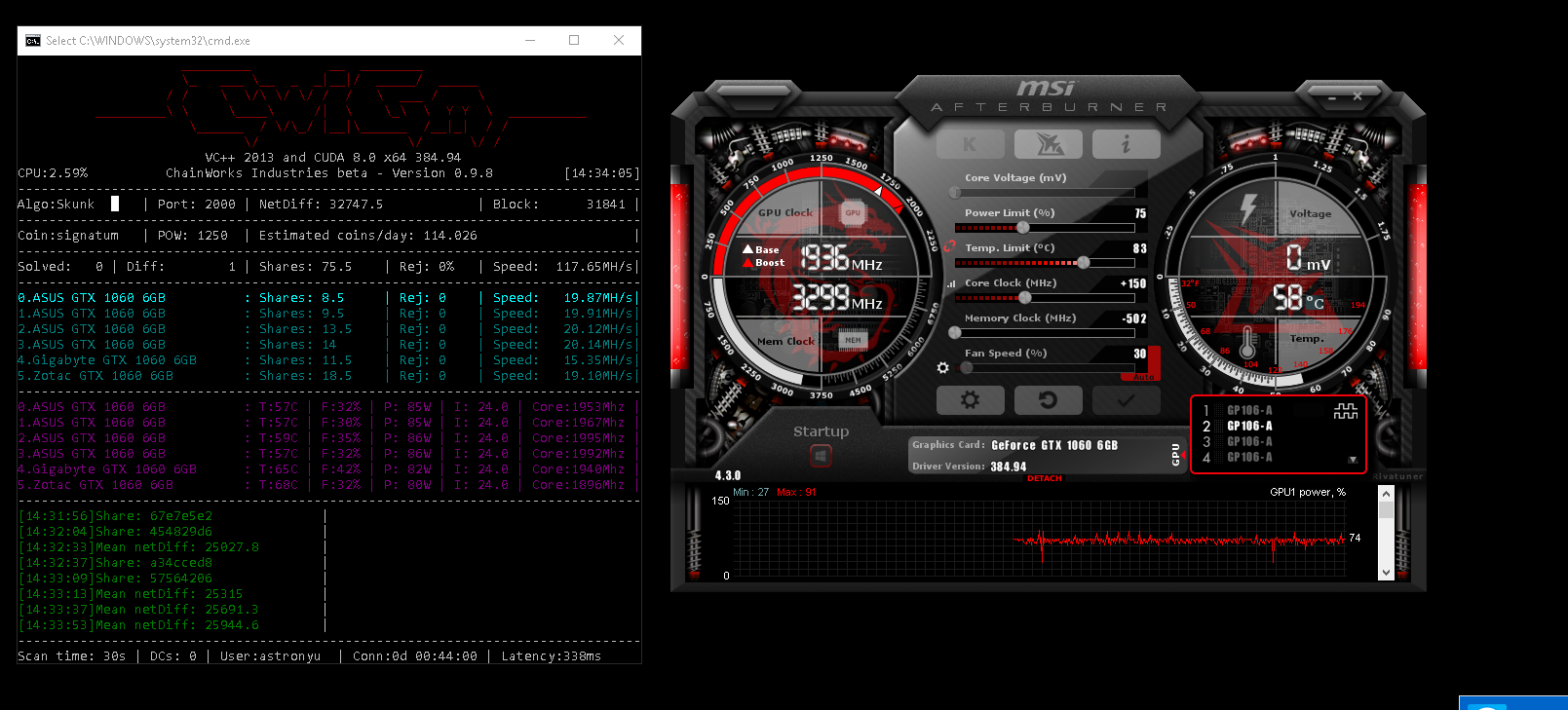
Task: Click the log line 'Share: 67e7e5e2'
Action: pyautogui.click(x=154, y=516)
